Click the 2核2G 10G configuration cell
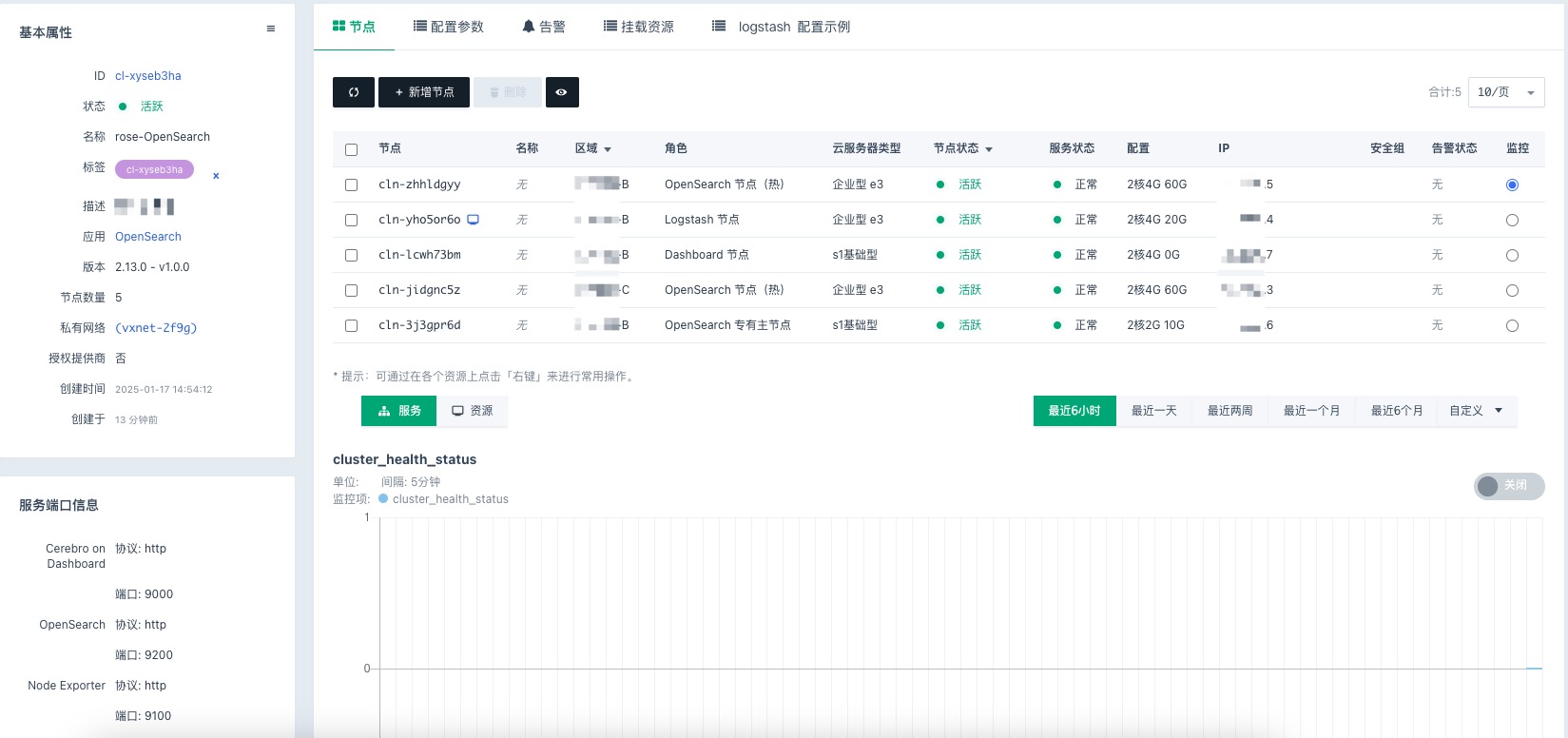Screen dimensions: 1568x738 click(x=1155, y=325)
